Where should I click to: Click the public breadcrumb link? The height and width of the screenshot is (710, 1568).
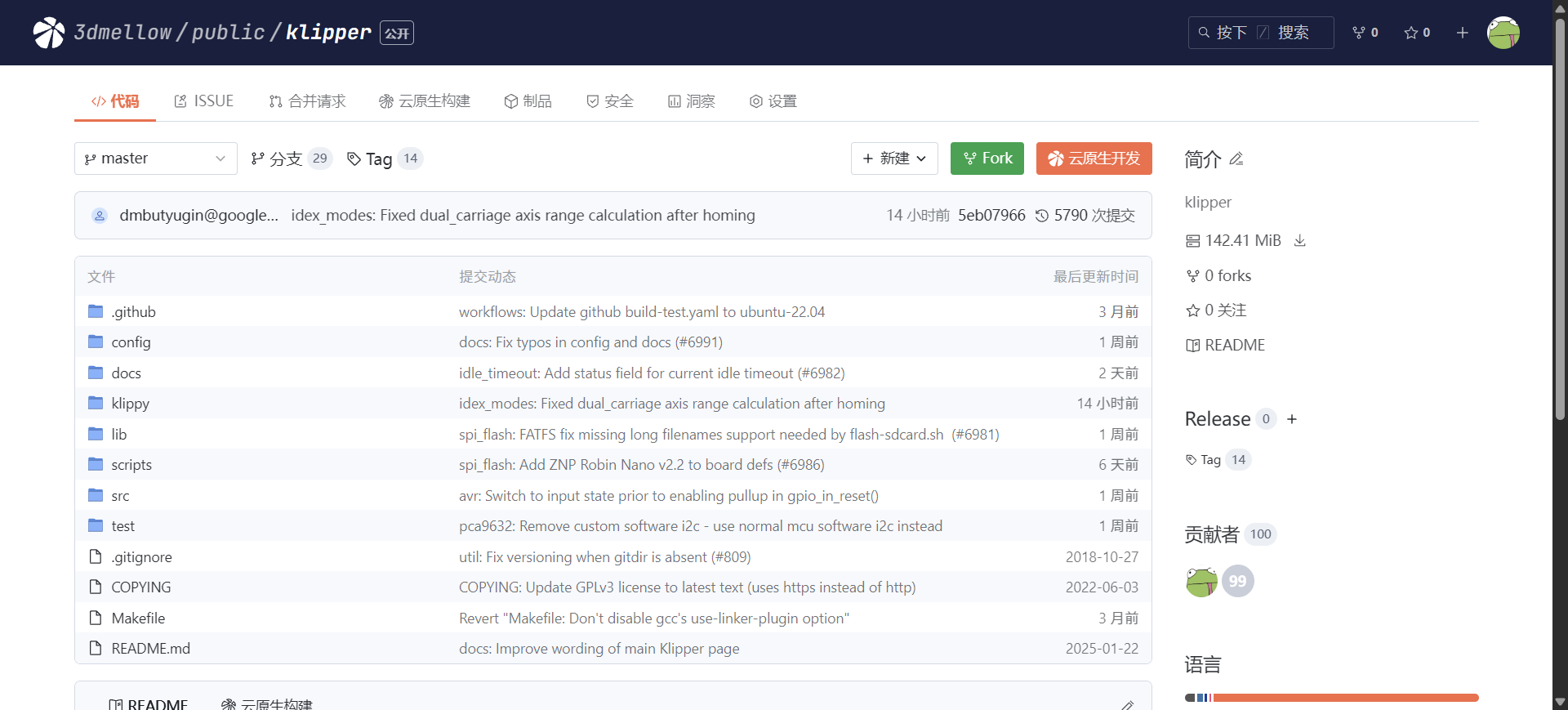228,32
